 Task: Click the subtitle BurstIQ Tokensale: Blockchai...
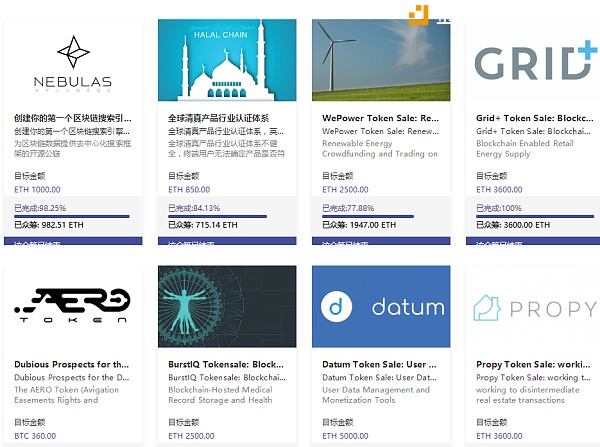pyautogui.click(x=227, y=378)
